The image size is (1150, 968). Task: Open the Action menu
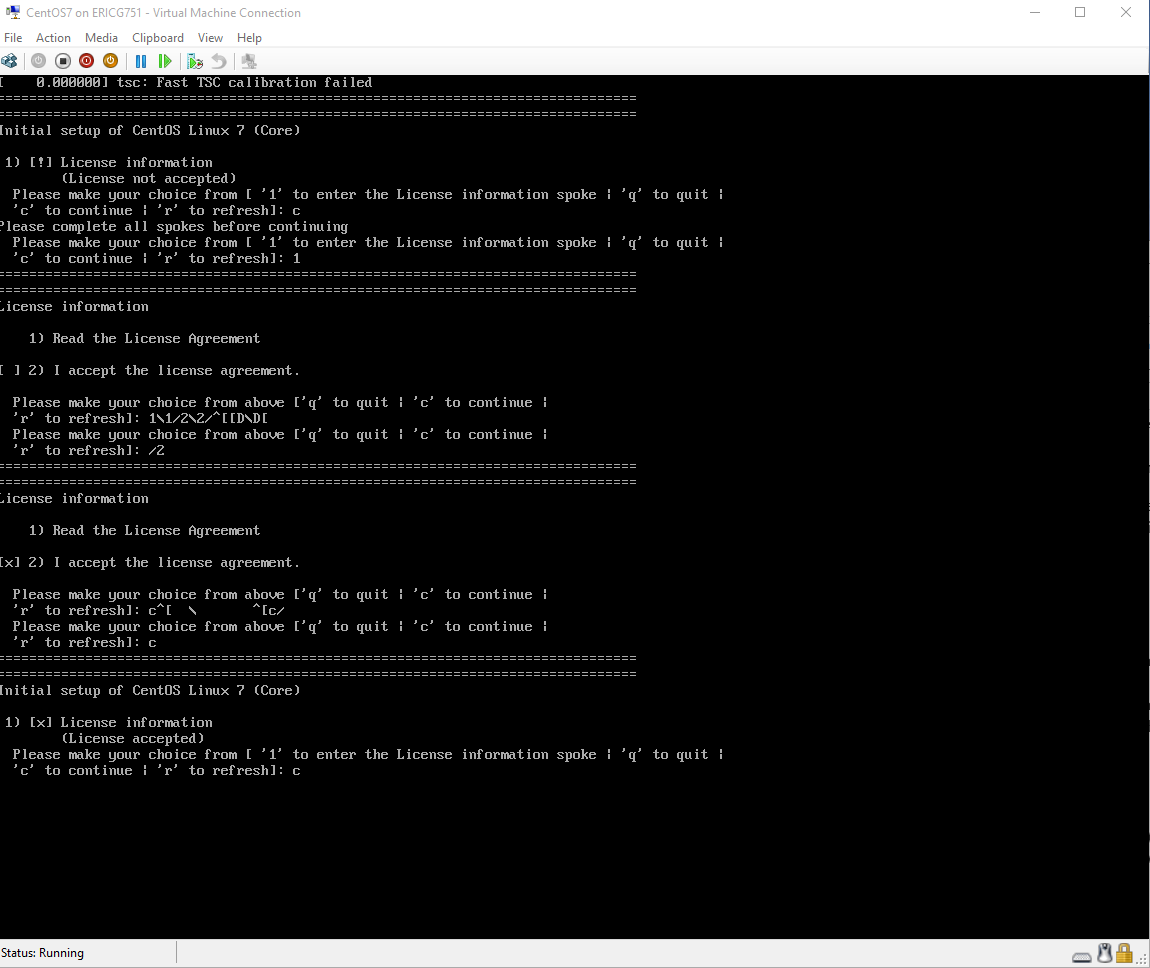click(54, 37)
